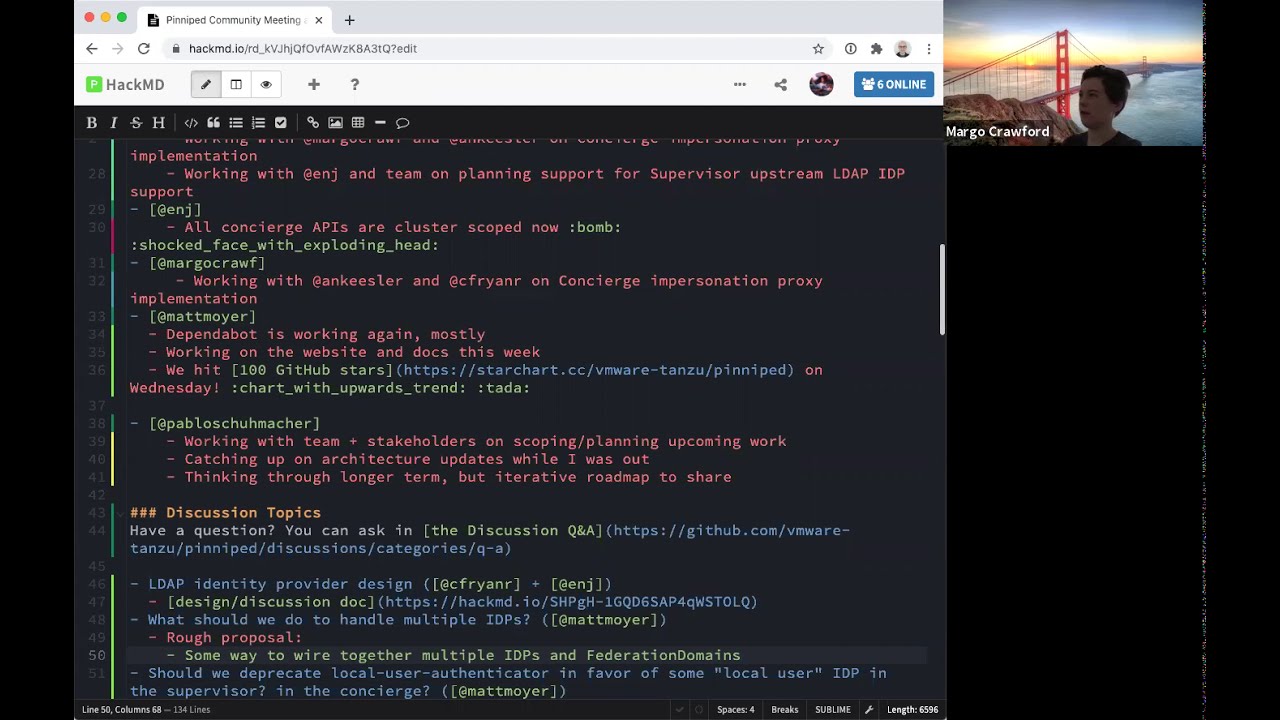
Task: Toggle split view mode (both panes)
Action: (236, 85)
